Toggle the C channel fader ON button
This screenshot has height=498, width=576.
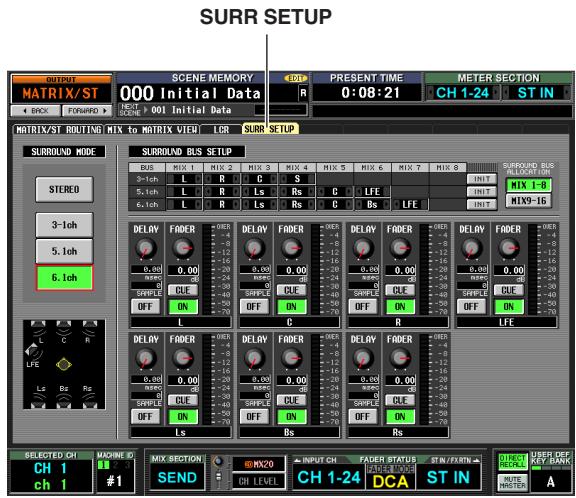(x=291, y=307)
